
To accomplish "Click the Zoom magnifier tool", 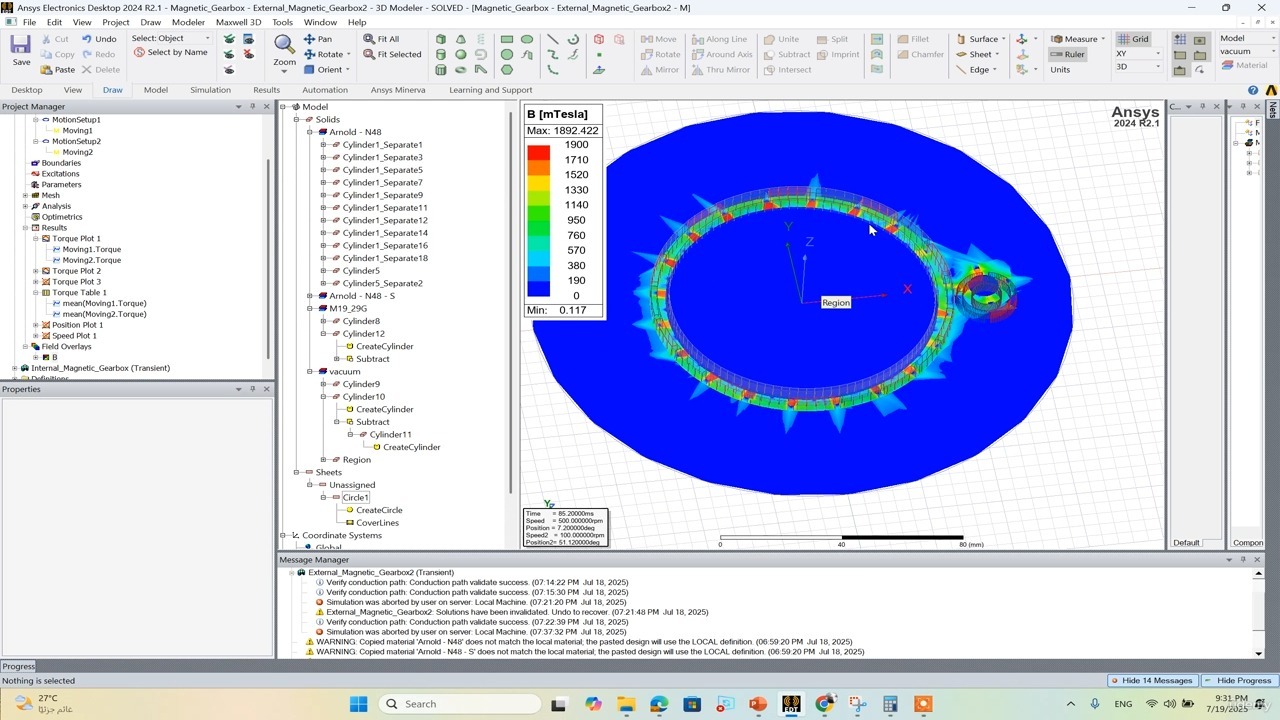I will pyautogui.click(x=284, y=45).
